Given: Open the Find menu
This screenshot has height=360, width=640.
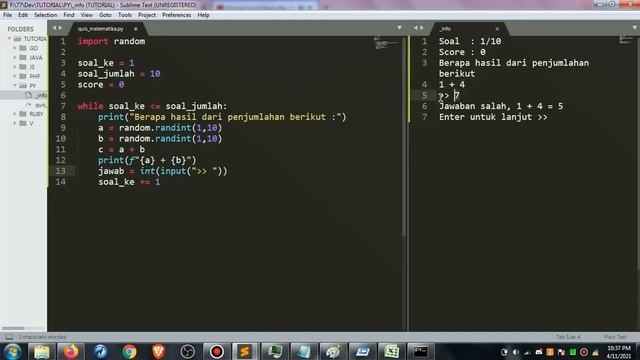Looking at the screenshot, I should [69, 15].
